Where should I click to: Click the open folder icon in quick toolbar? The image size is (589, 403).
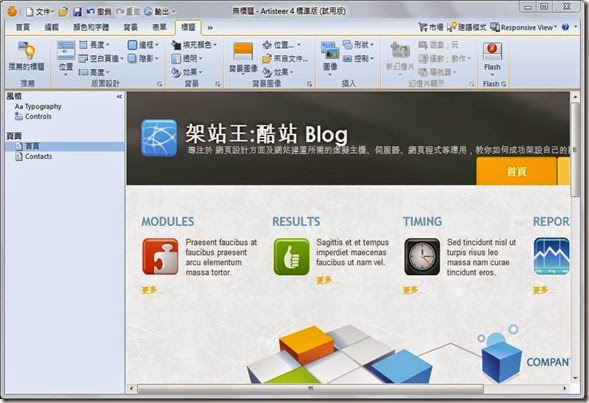63,12
